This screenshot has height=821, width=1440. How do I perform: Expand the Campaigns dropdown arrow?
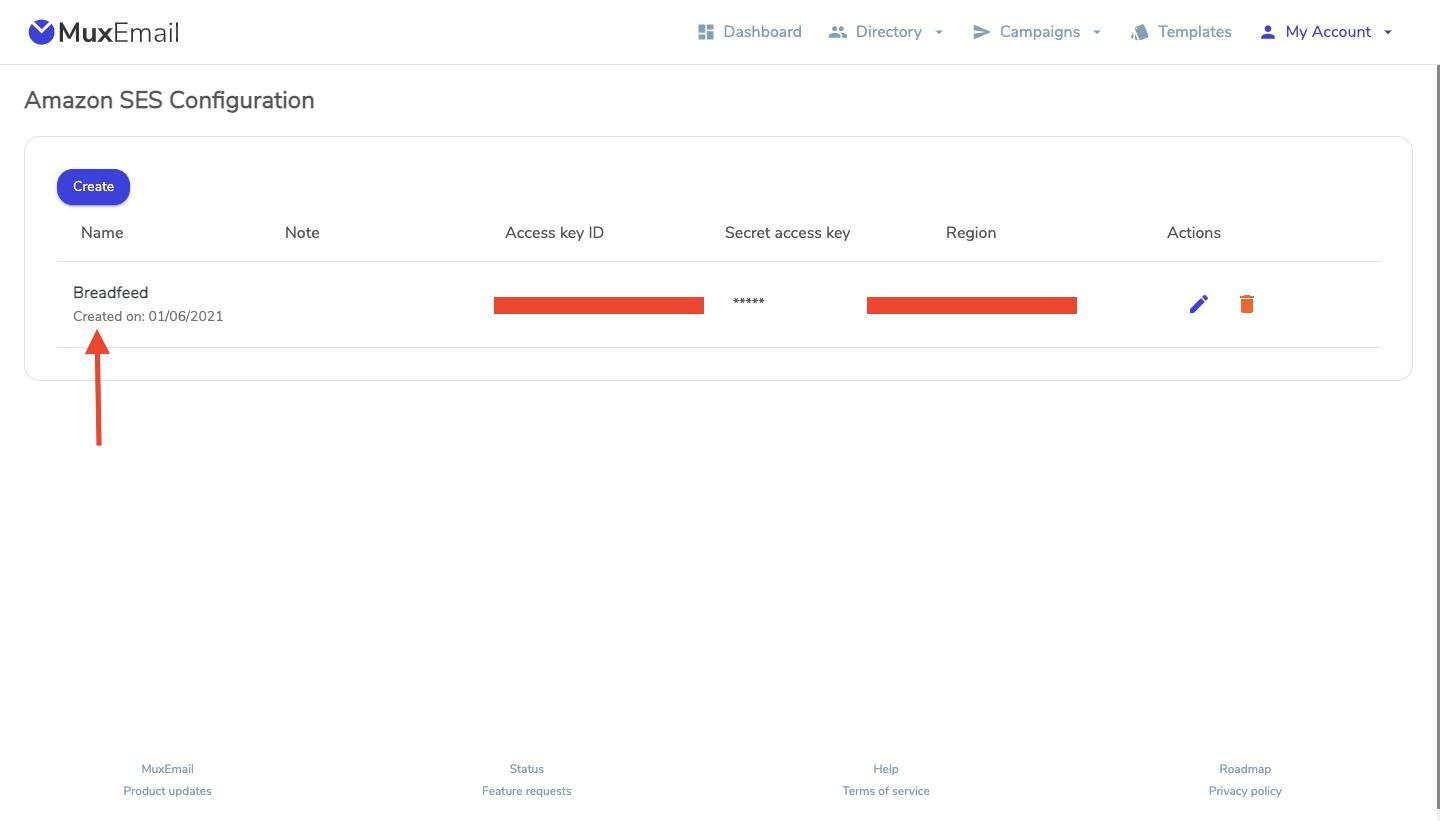1097,32
